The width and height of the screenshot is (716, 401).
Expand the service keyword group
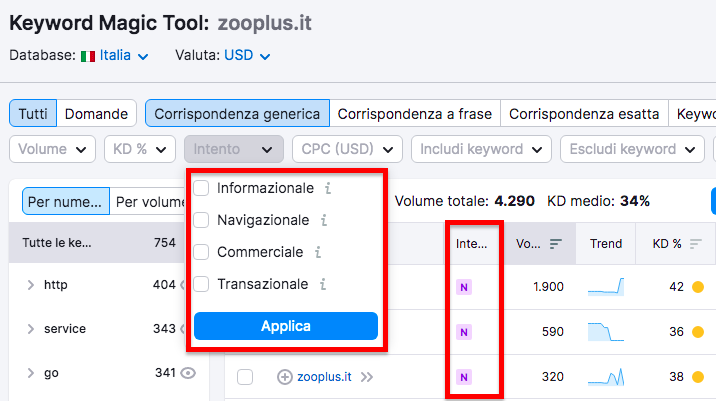[31, 329]
